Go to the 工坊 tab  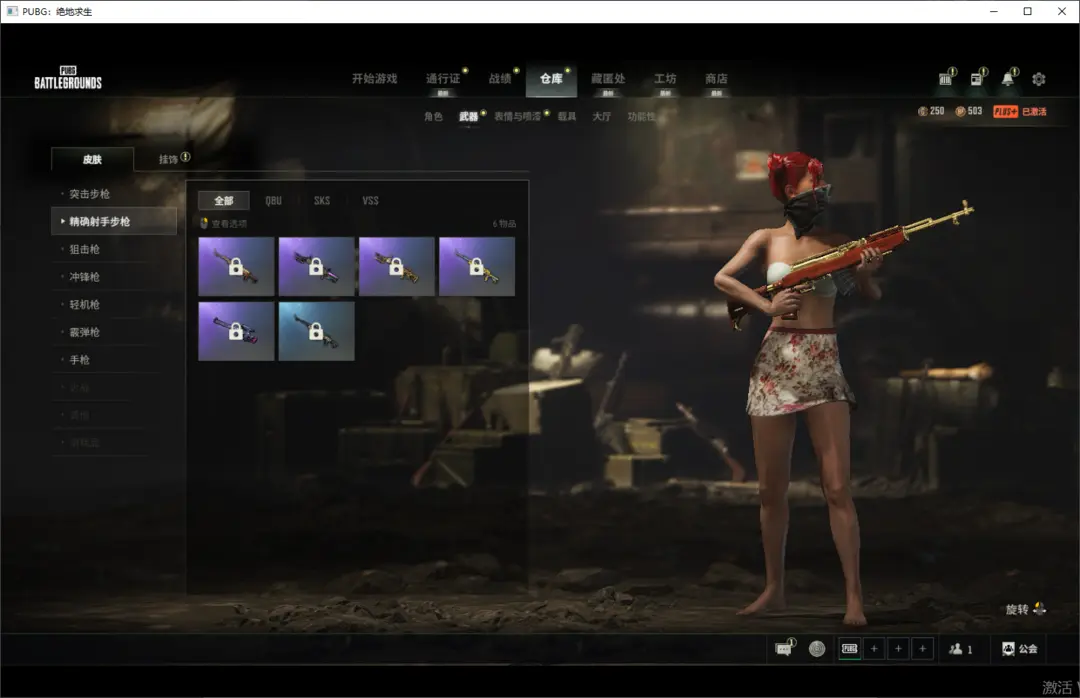pos(665,79)
